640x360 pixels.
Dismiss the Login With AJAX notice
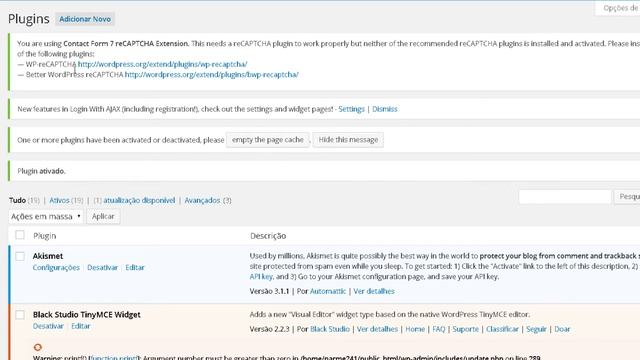coord(384,109)
